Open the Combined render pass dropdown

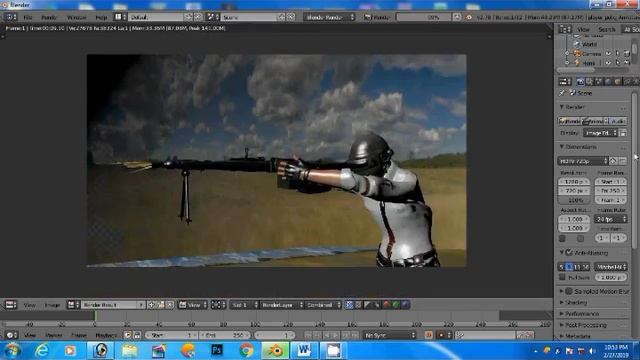[323, 305]
